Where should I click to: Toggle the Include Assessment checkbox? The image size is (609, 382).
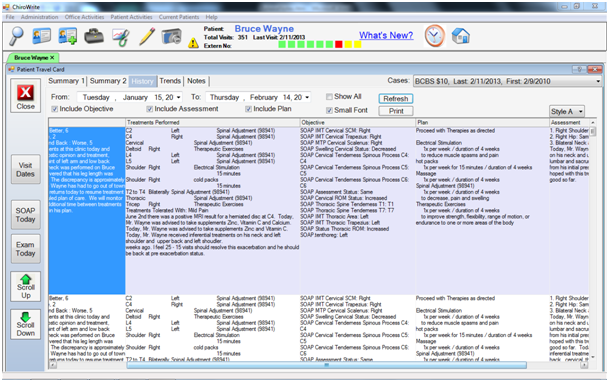[x=150, y=109]
